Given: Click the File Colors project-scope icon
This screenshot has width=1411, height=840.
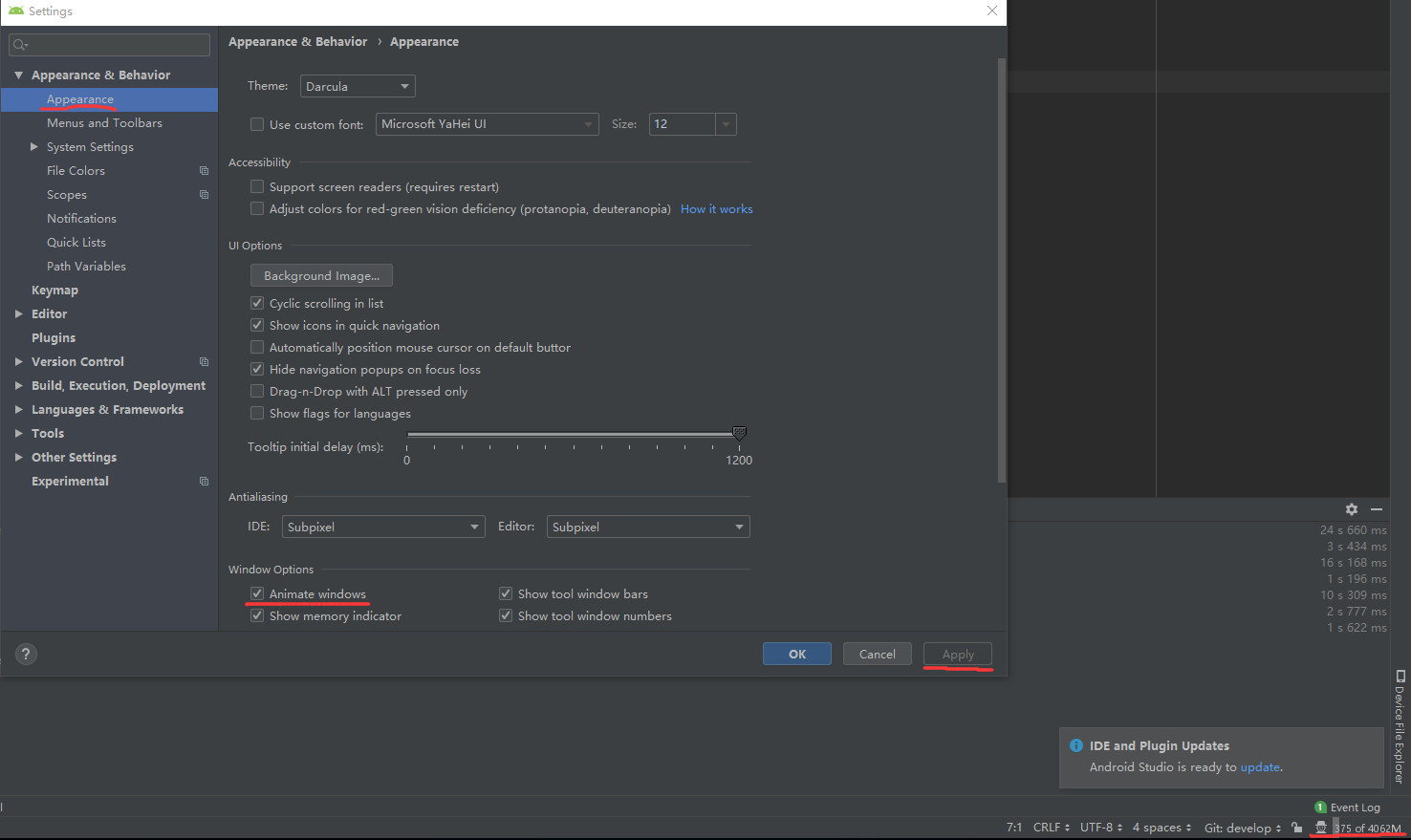Looking at the screenshot, I should coord(204,171).
